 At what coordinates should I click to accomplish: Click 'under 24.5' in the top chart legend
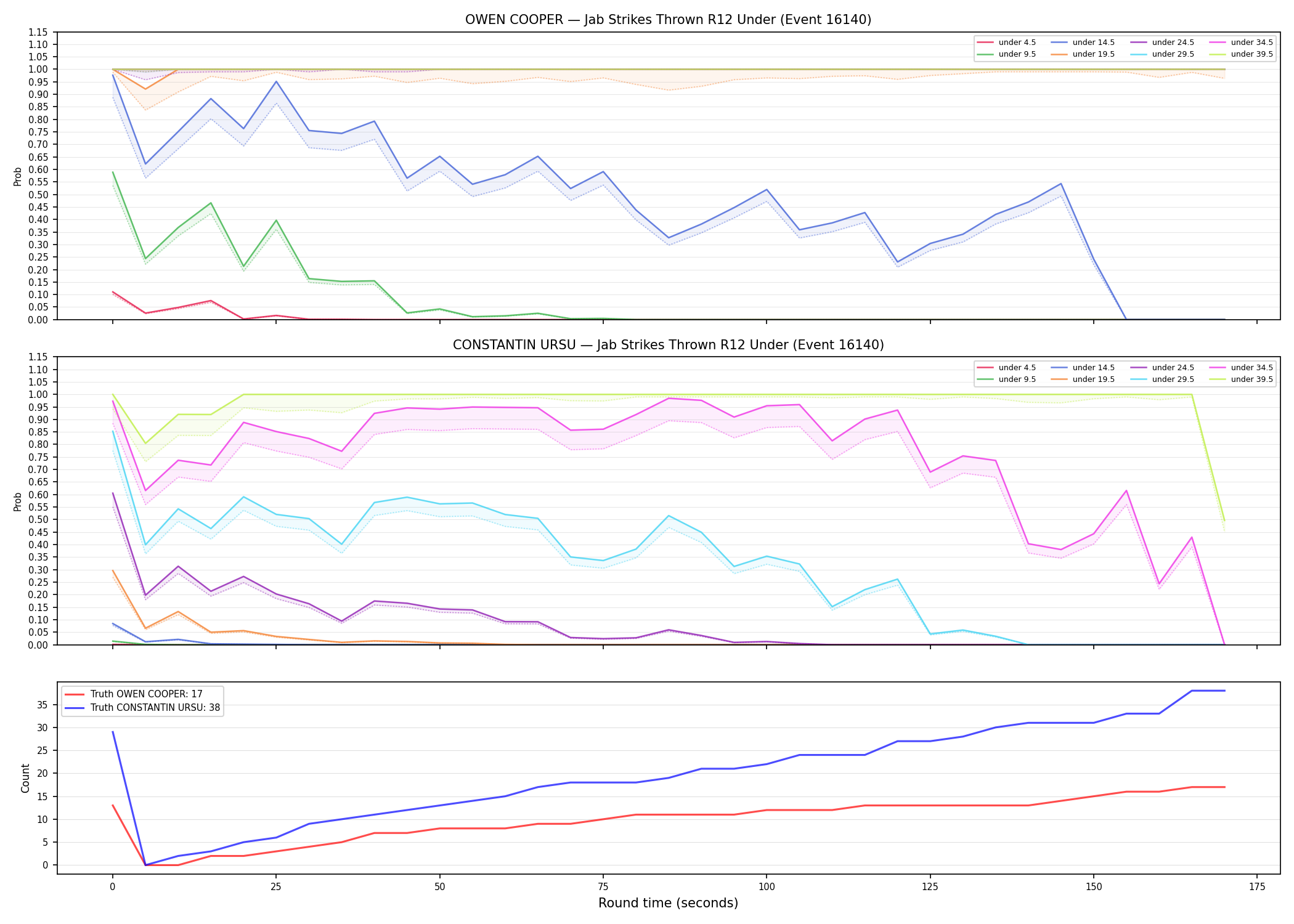tap(1173, 43)
